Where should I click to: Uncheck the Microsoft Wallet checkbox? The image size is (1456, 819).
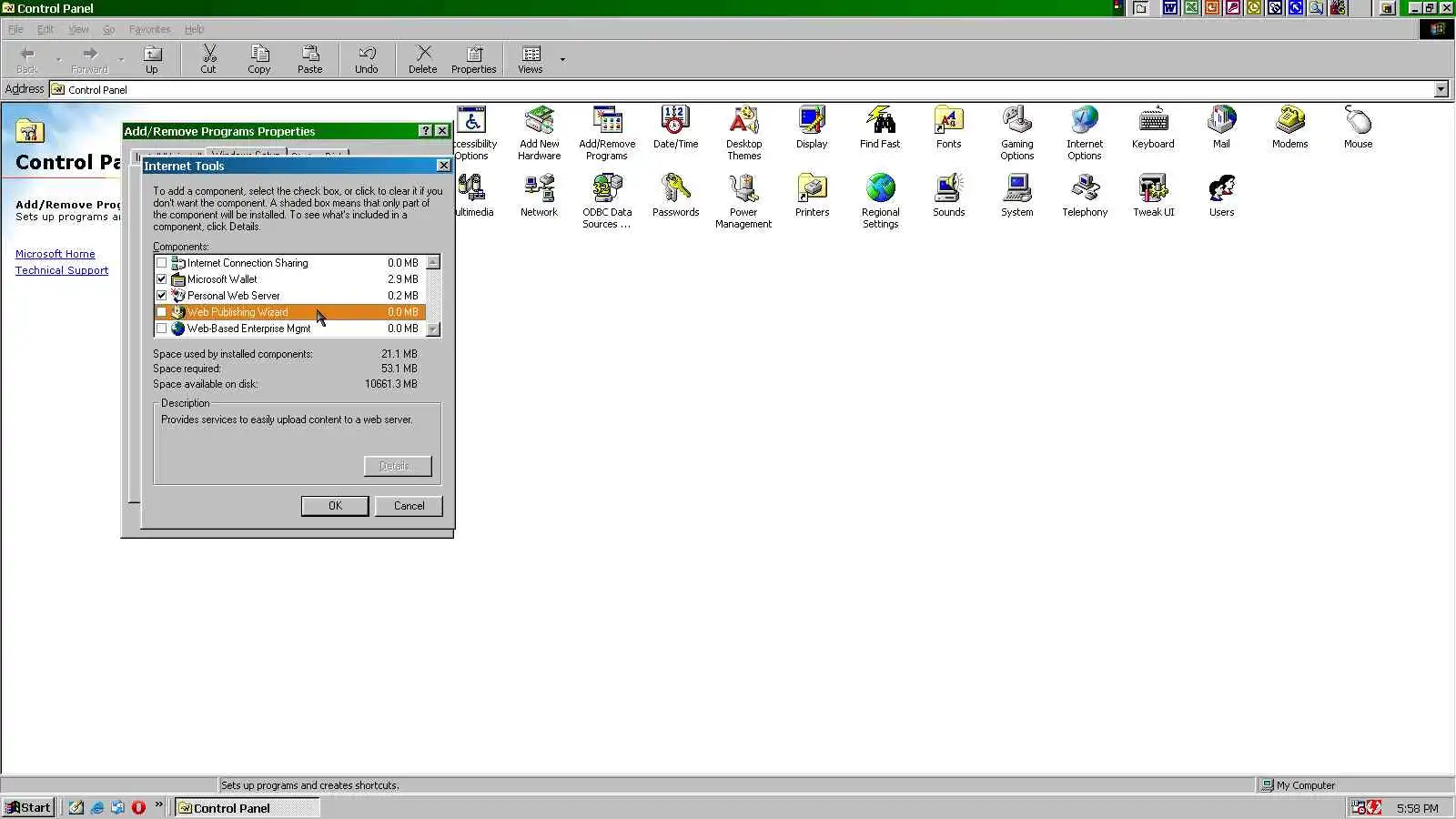(x=162, y=279)
